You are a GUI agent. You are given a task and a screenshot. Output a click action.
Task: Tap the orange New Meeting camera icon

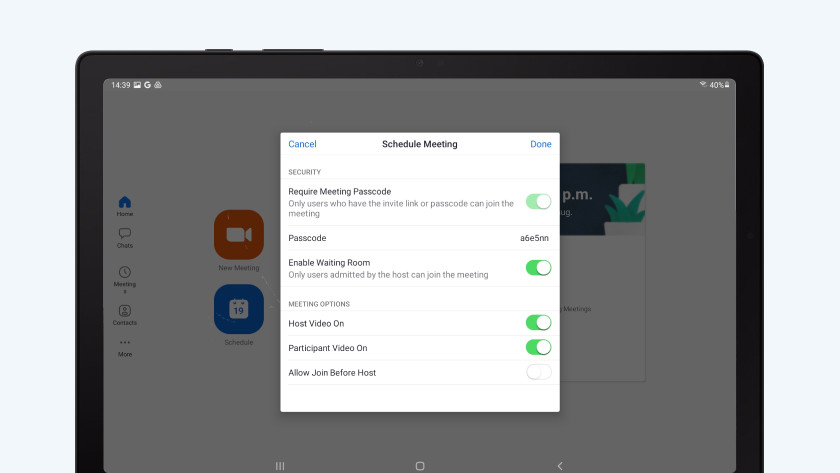[x=238, y=235]
